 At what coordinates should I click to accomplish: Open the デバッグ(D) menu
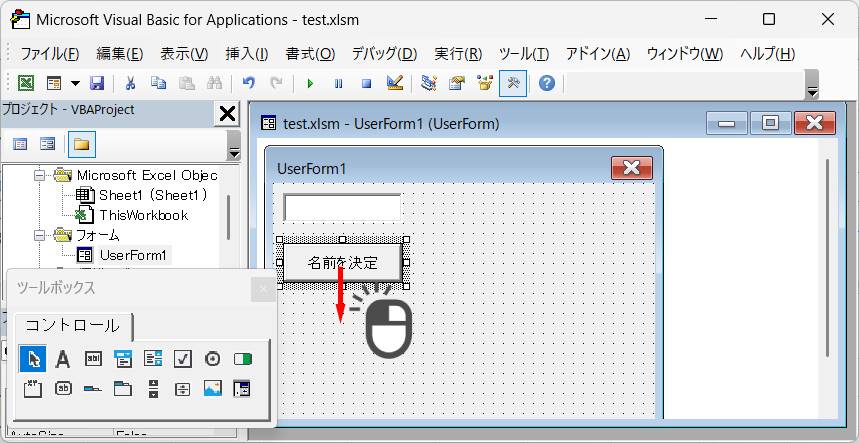click(x=384, y=54)
